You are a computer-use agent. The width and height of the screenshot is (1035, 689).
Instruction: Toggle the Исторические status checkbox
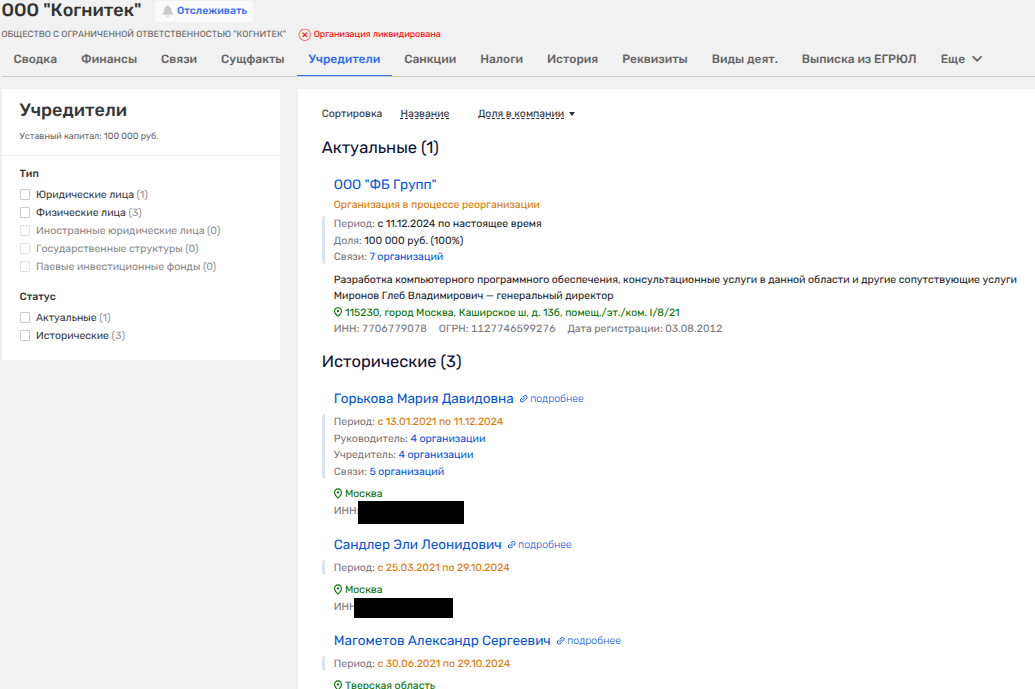pos(25,336)
